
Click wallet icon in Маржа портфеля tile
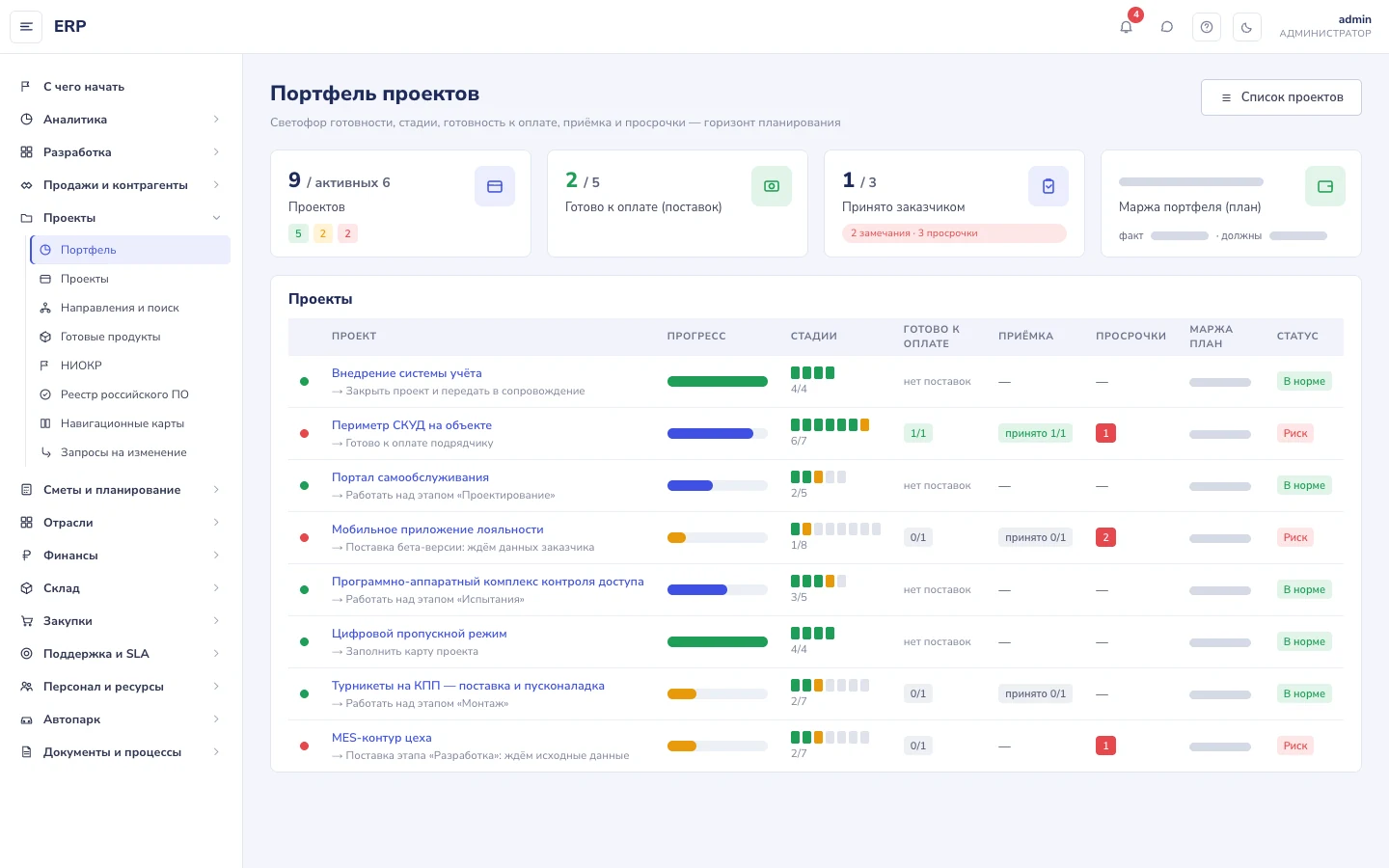(x=1325, y=186)
